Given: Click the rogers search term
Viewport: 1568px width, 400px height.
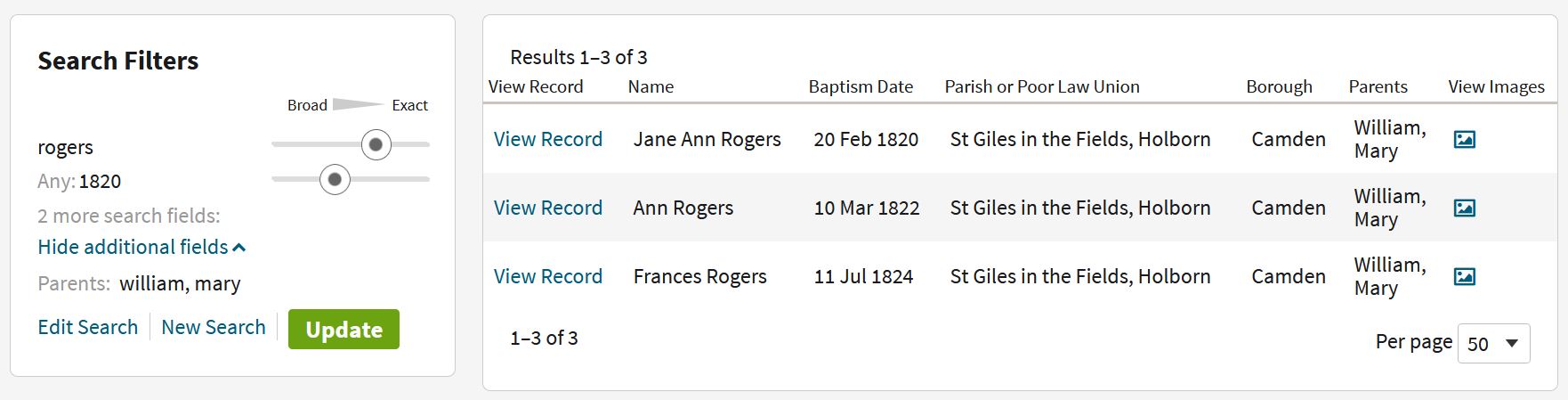Looking at the screenshot, I should coord(65,148).
